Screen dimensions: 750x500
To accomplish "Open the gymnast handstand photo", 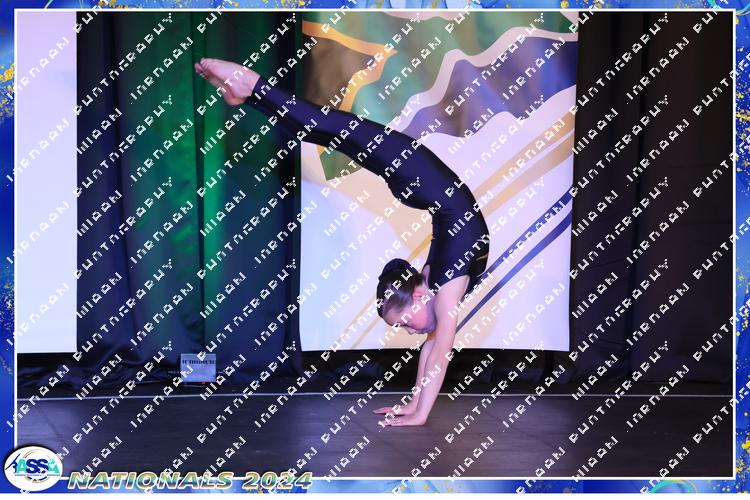I will coord(375,244).
